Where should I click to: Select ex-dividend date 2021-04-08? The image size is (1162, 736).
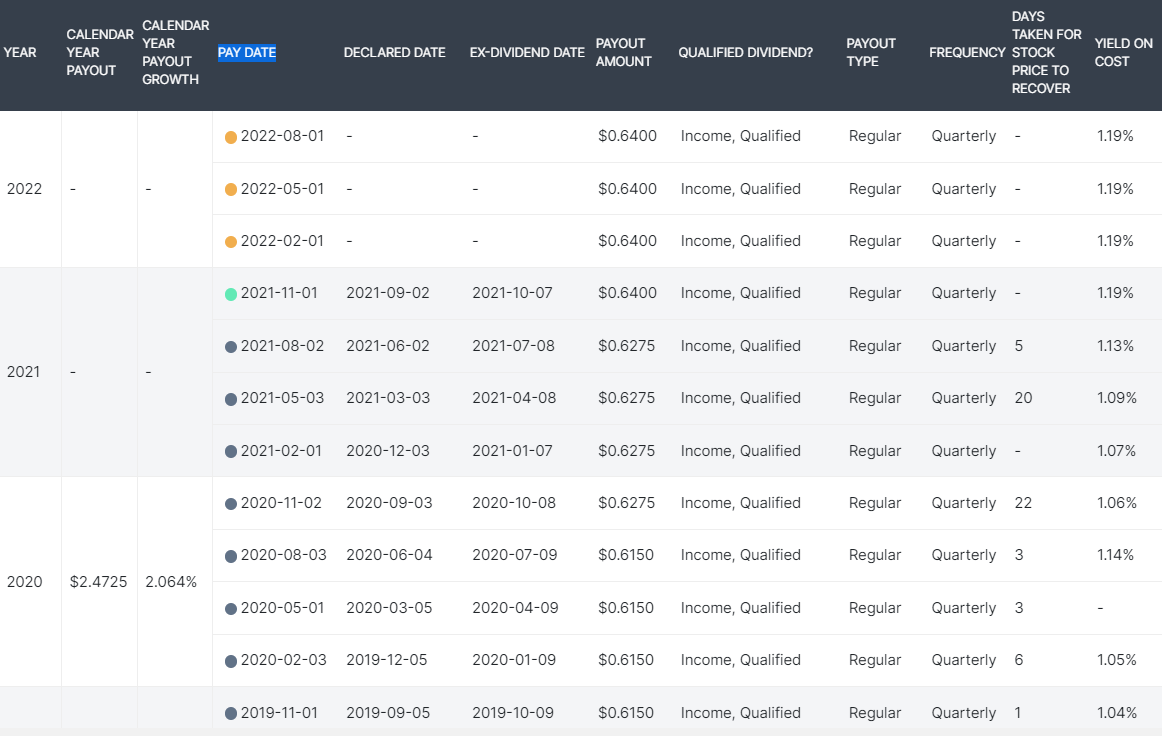click(514, 398)
